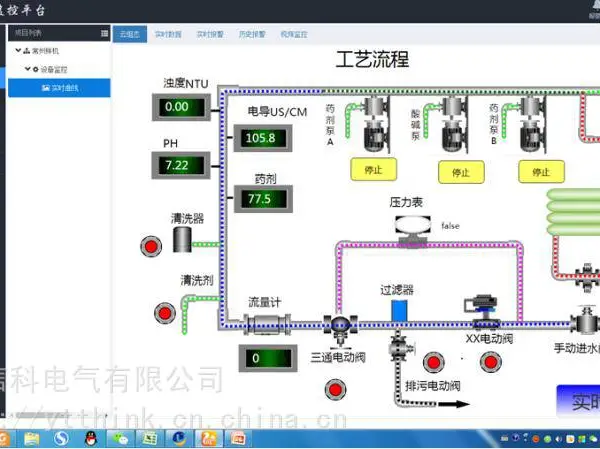Click the 流量计 flow meter icon

click(x=267, y=325)
